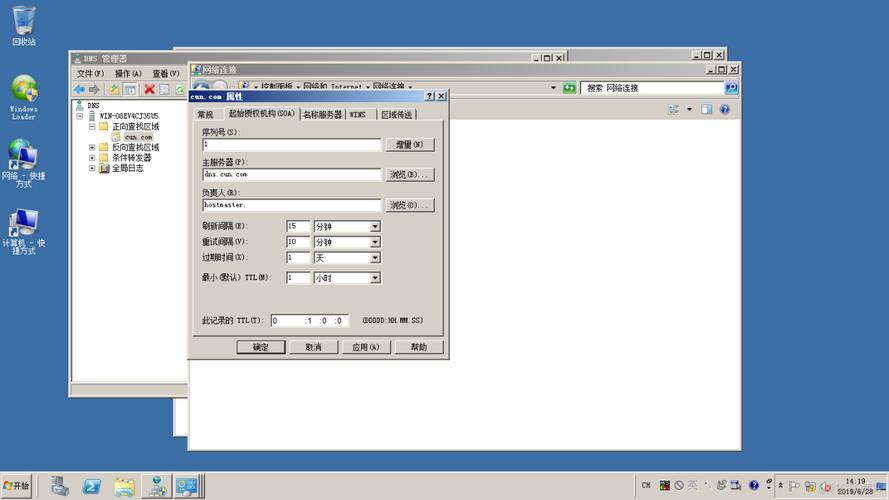The width and height of the screenshot is (889, 500).
Task: Switch to Network Connections taskbar button
Action: pyautogui.click(x=187, y=486)
